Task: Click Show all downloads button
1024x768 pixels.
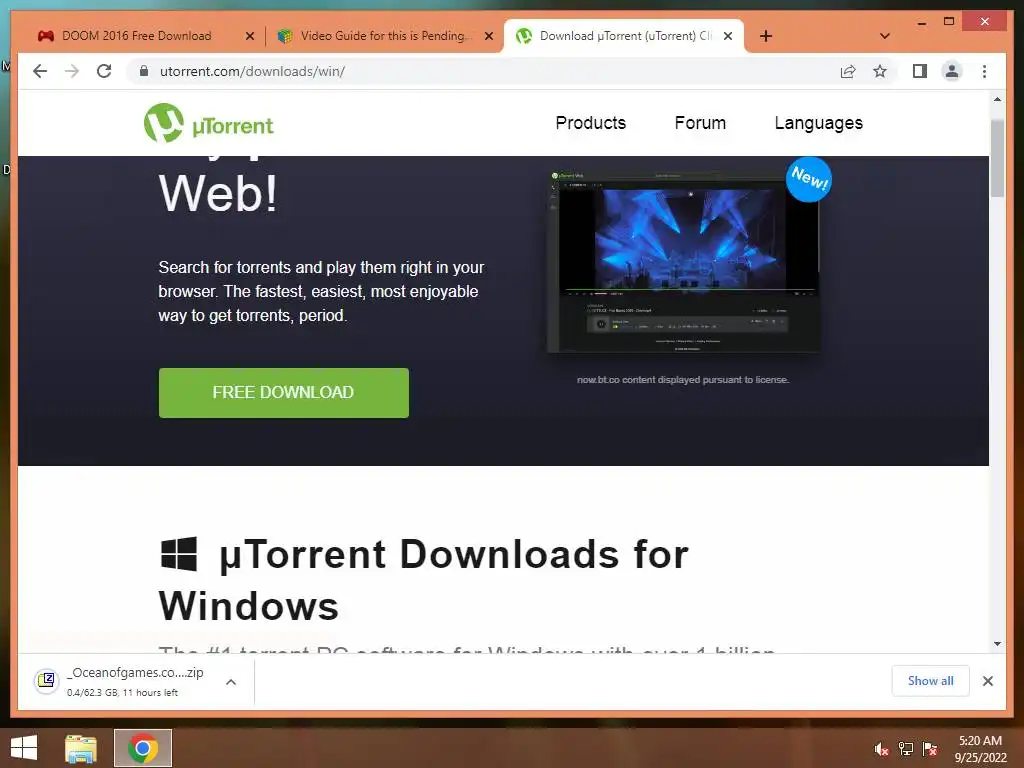Action: coord(930,681)
